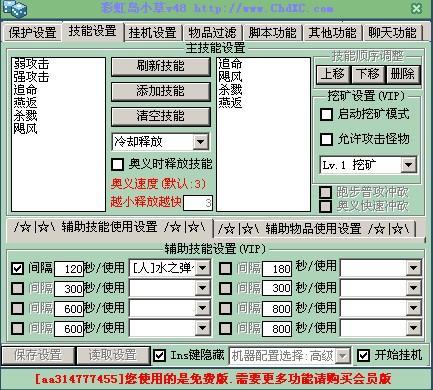This screenshot has width=433, height=390.
Task: Toggle the Ins键隐藏 checkbox
Action: coord(159,356)
